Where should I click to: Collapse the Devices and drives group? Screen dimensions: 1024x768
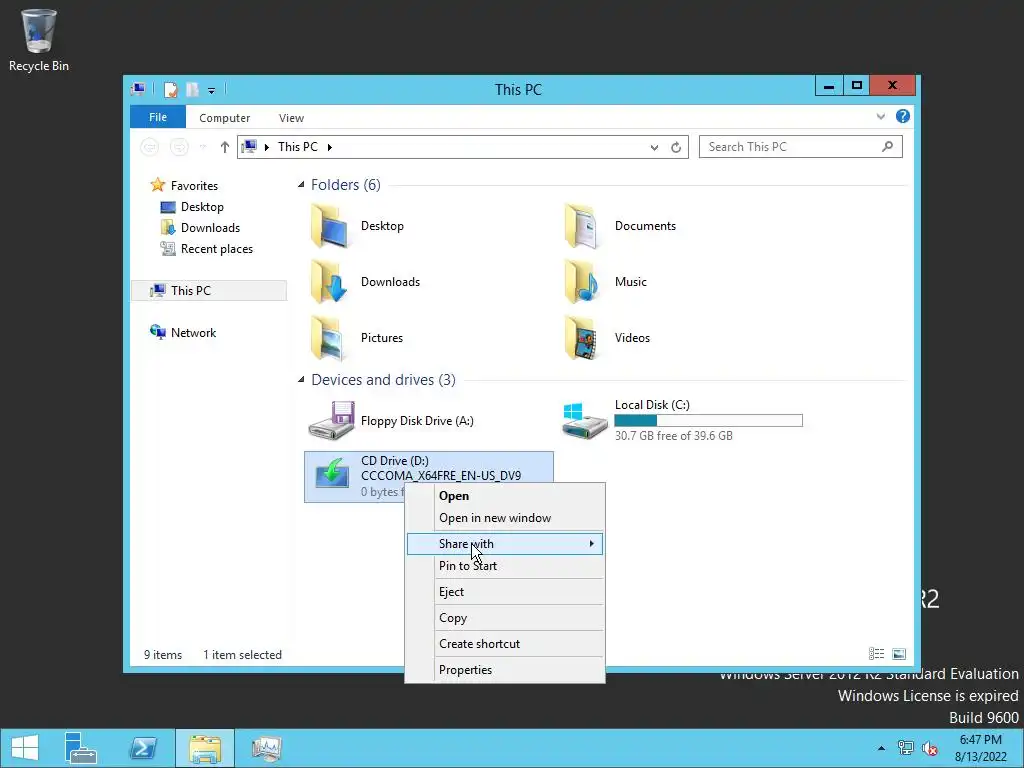coord(301,379)
